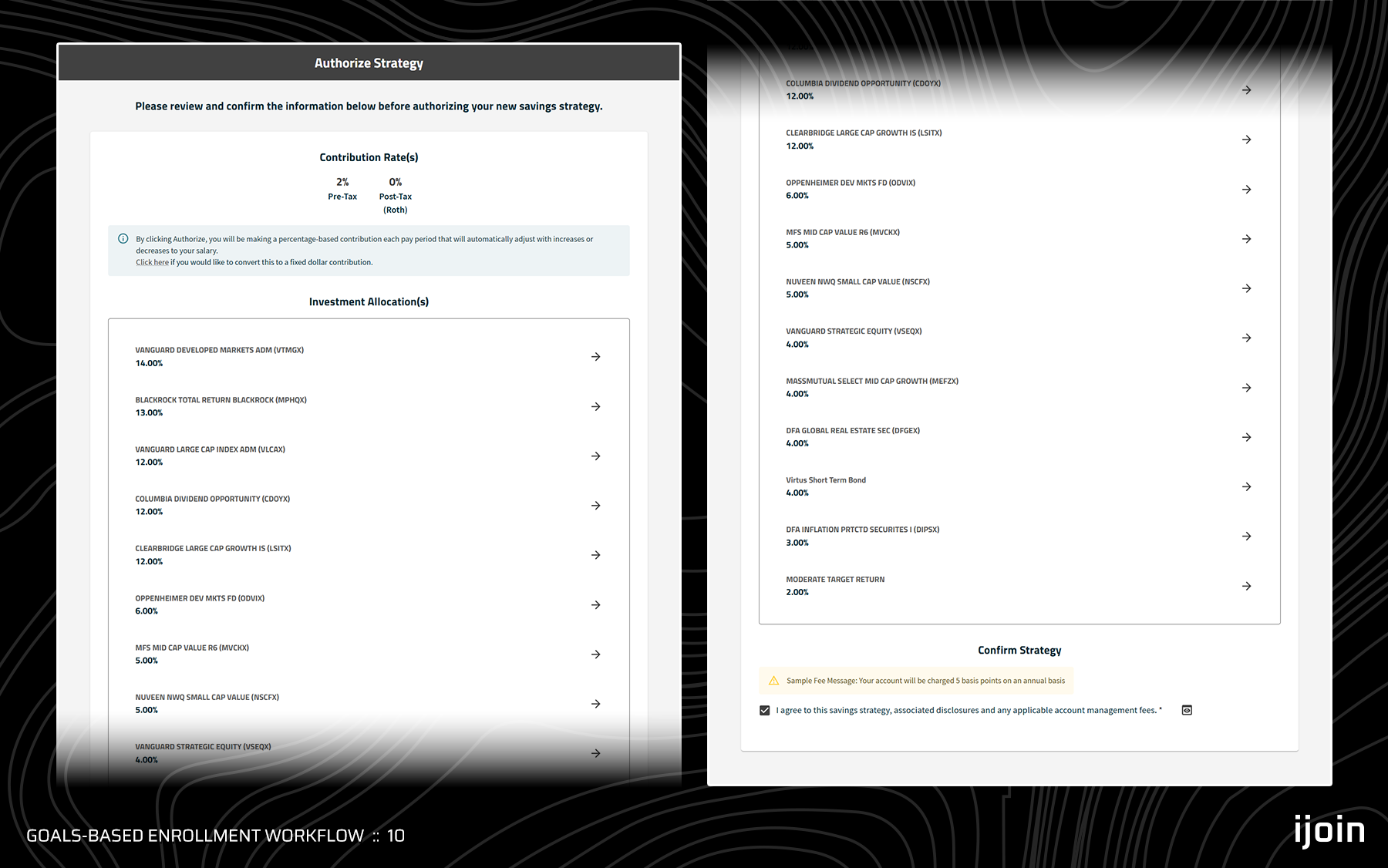Viewport: 1388px width, 868px height.
Task: Open Nuveen NWQ Small Cap arrow in Authorize Strategy panel
Action: (x=595, y=704)
